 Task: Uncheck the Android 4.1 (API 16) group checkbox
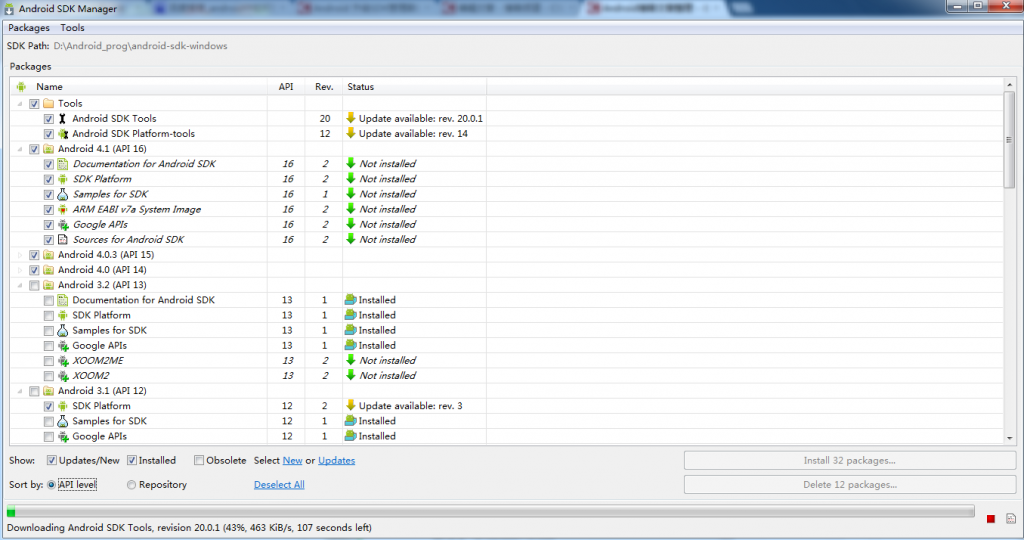[x=35, y=149]
